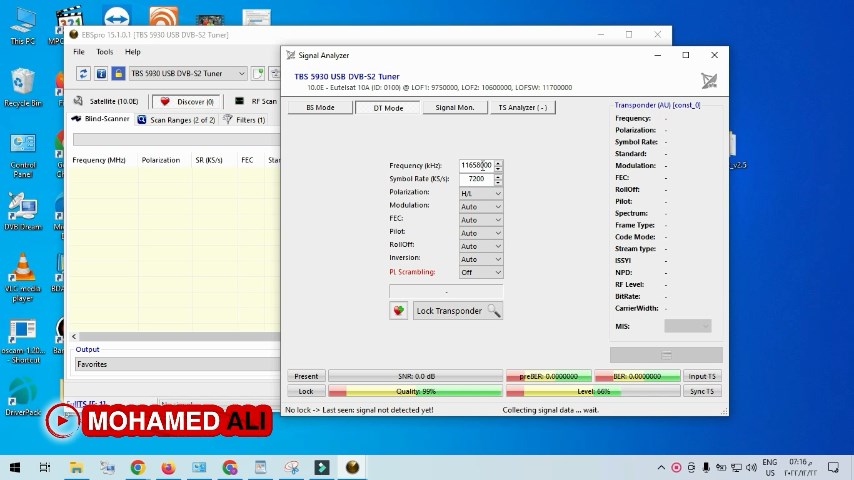This screenshot has width=854, height=480.
Task: Click the Lock indicator button
Action: (306, 391)
